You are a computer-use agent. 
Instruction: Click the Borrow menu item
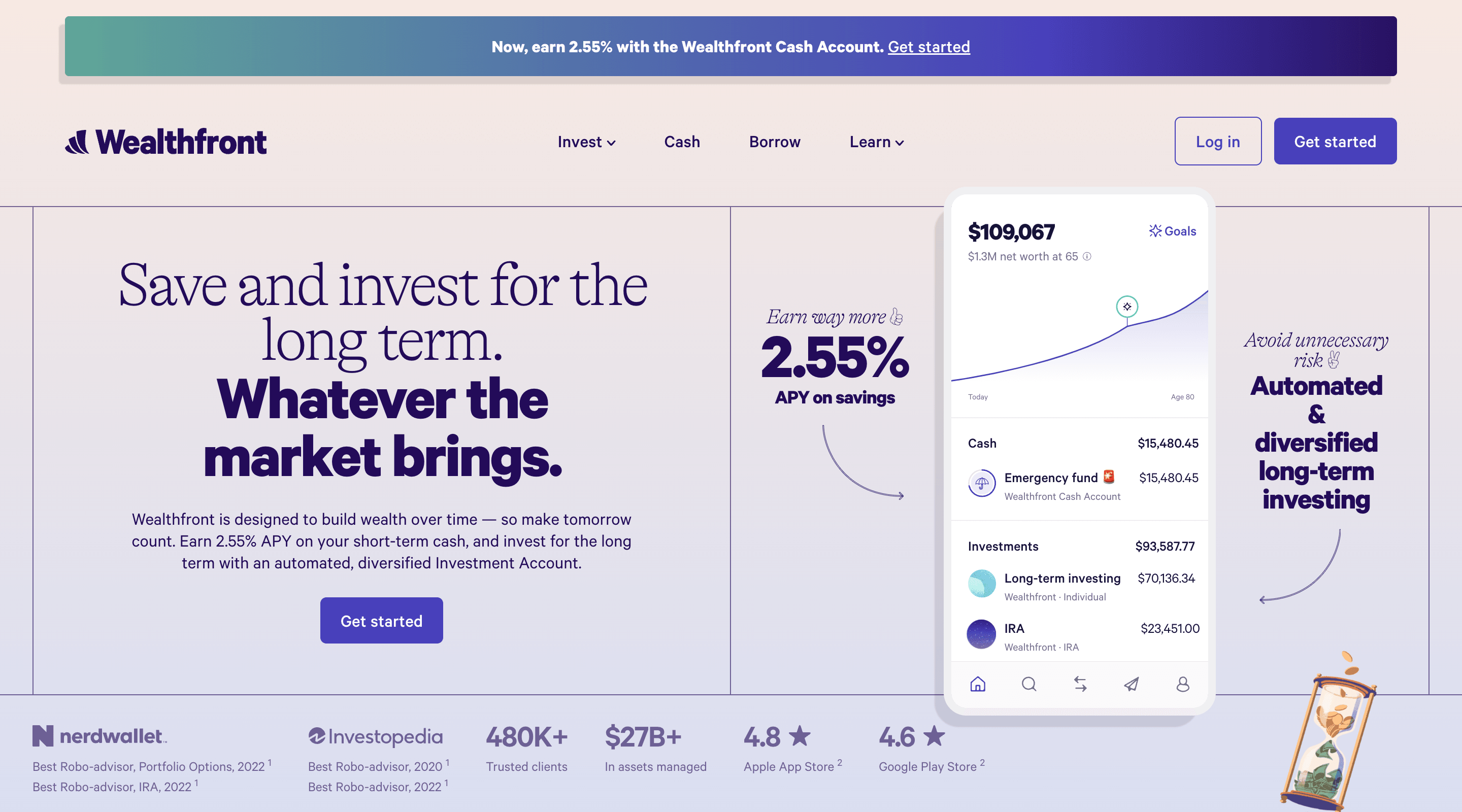click(x=775, y=141)
